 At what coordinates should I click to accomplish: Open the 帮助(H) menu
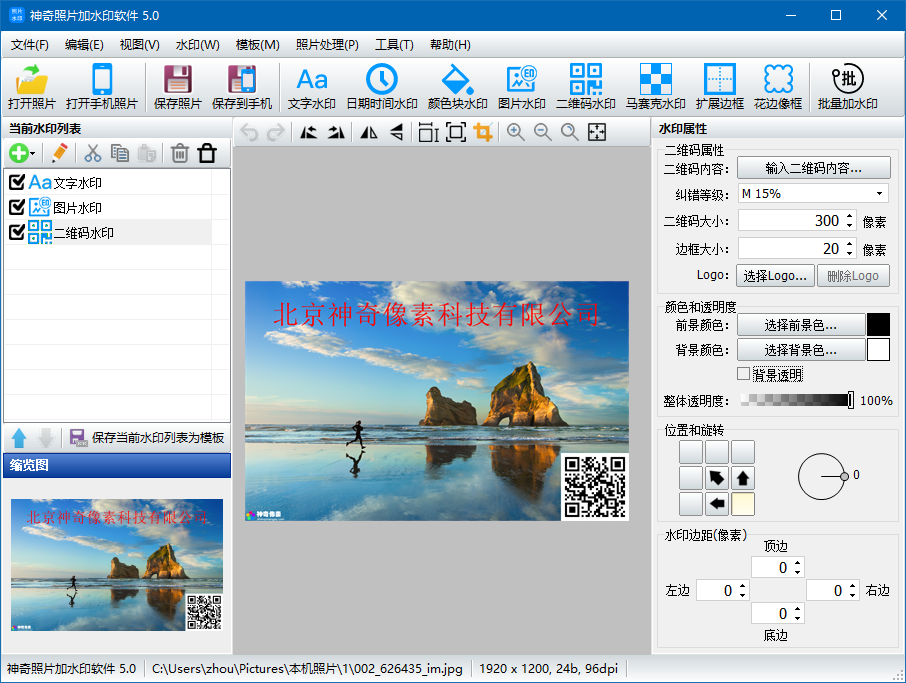(450, 44)
